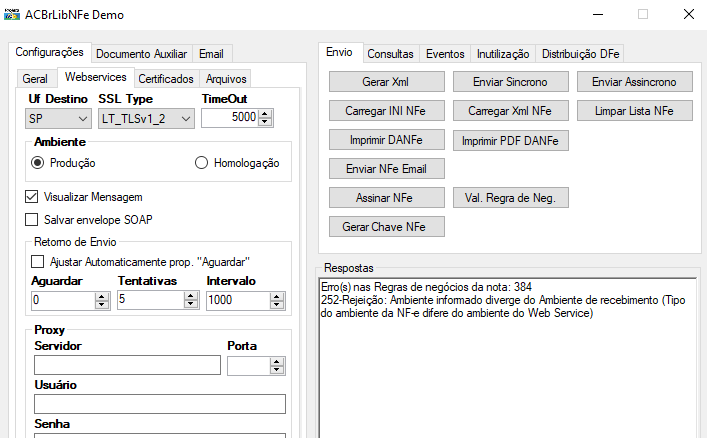Enable Salvar envelope SOAP checkbox
Viewport: 707px width, 438px height.
coord(32,220)
